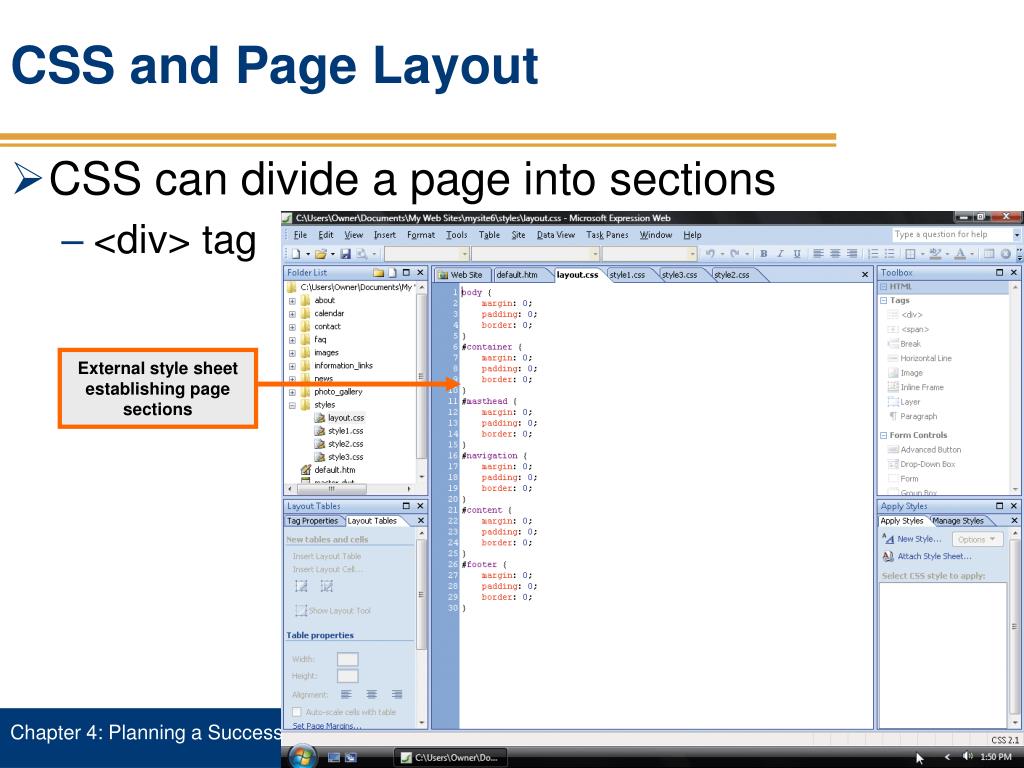
Task: Expand the calendar folder
Action: [293, 314]
